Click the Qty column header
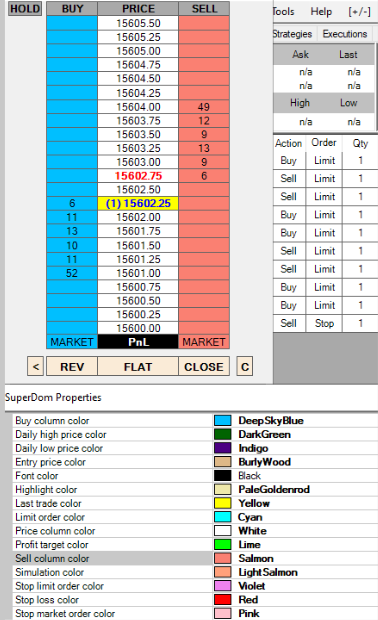Image resolution: width=378 pixels, height=620 pixels. (360, 143)
